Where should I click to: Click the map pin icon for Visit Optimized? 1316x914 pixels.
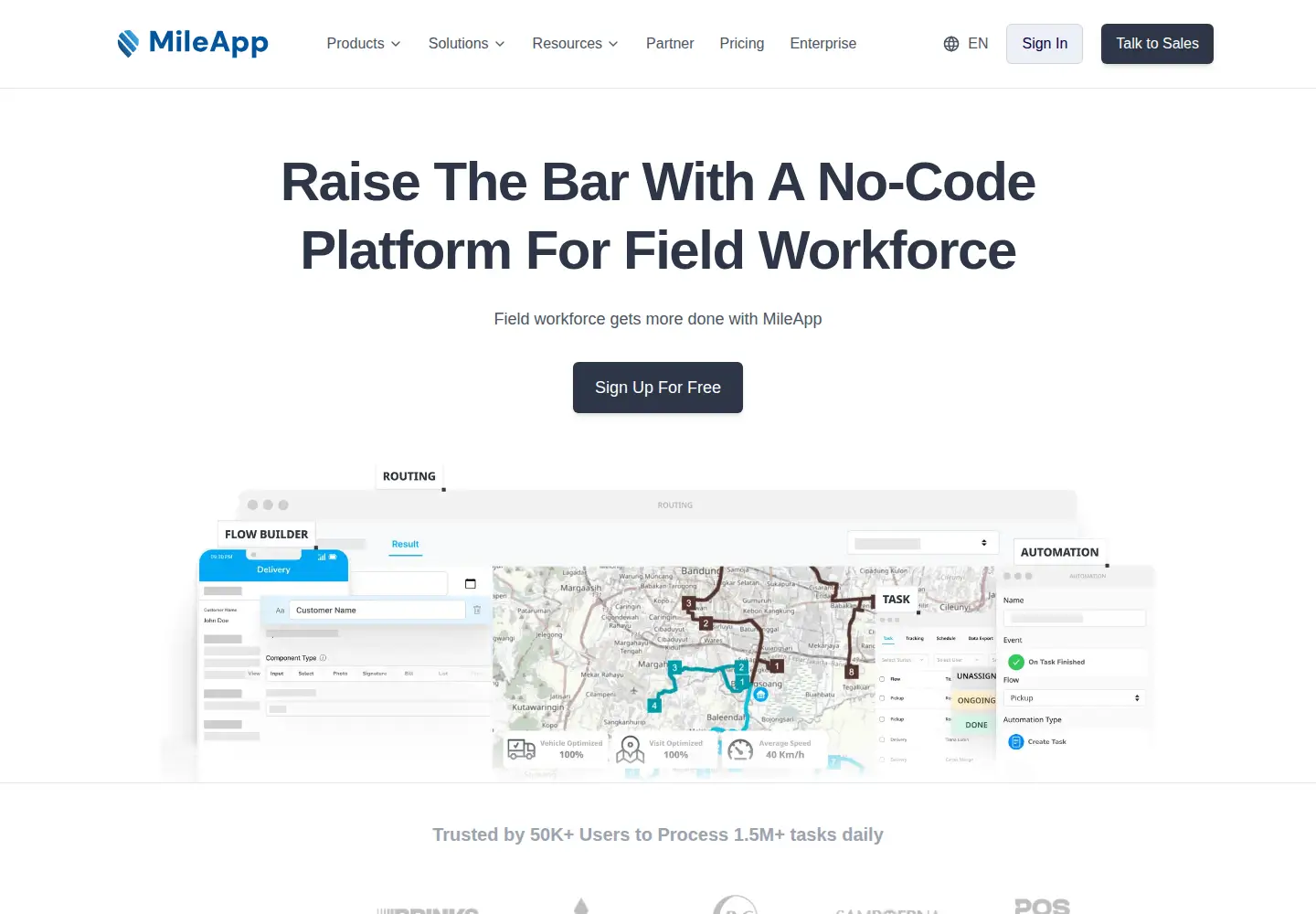tap(631, 749)
